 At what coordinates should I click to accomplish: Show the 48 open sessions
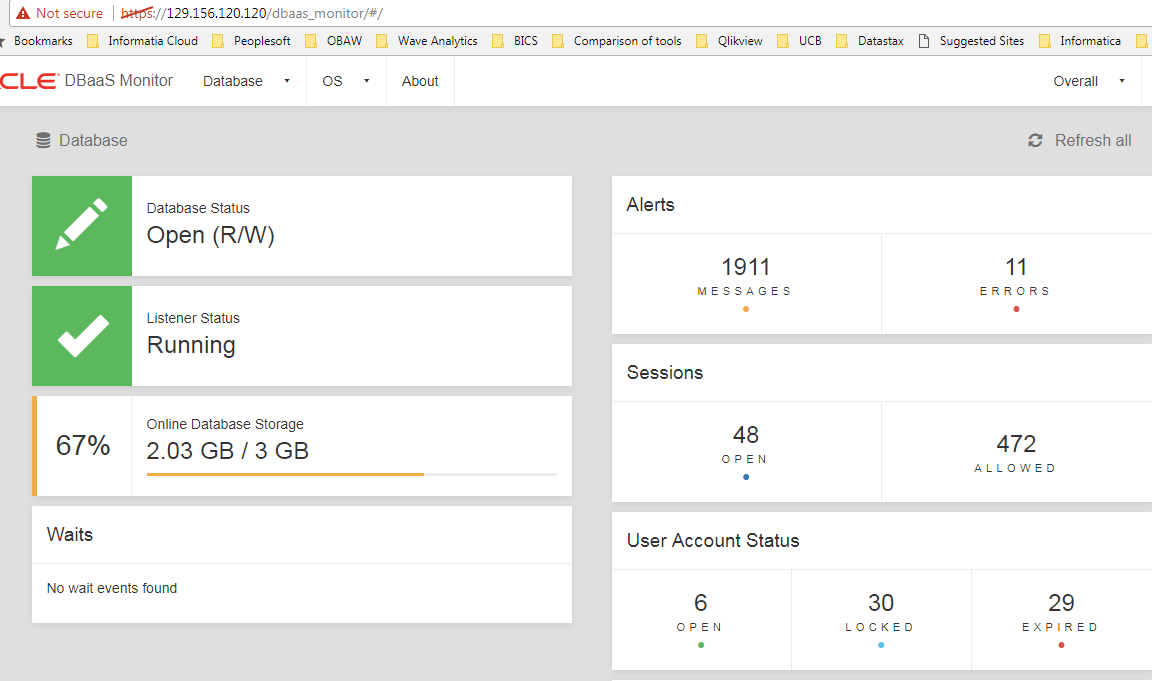coord(746,445)
